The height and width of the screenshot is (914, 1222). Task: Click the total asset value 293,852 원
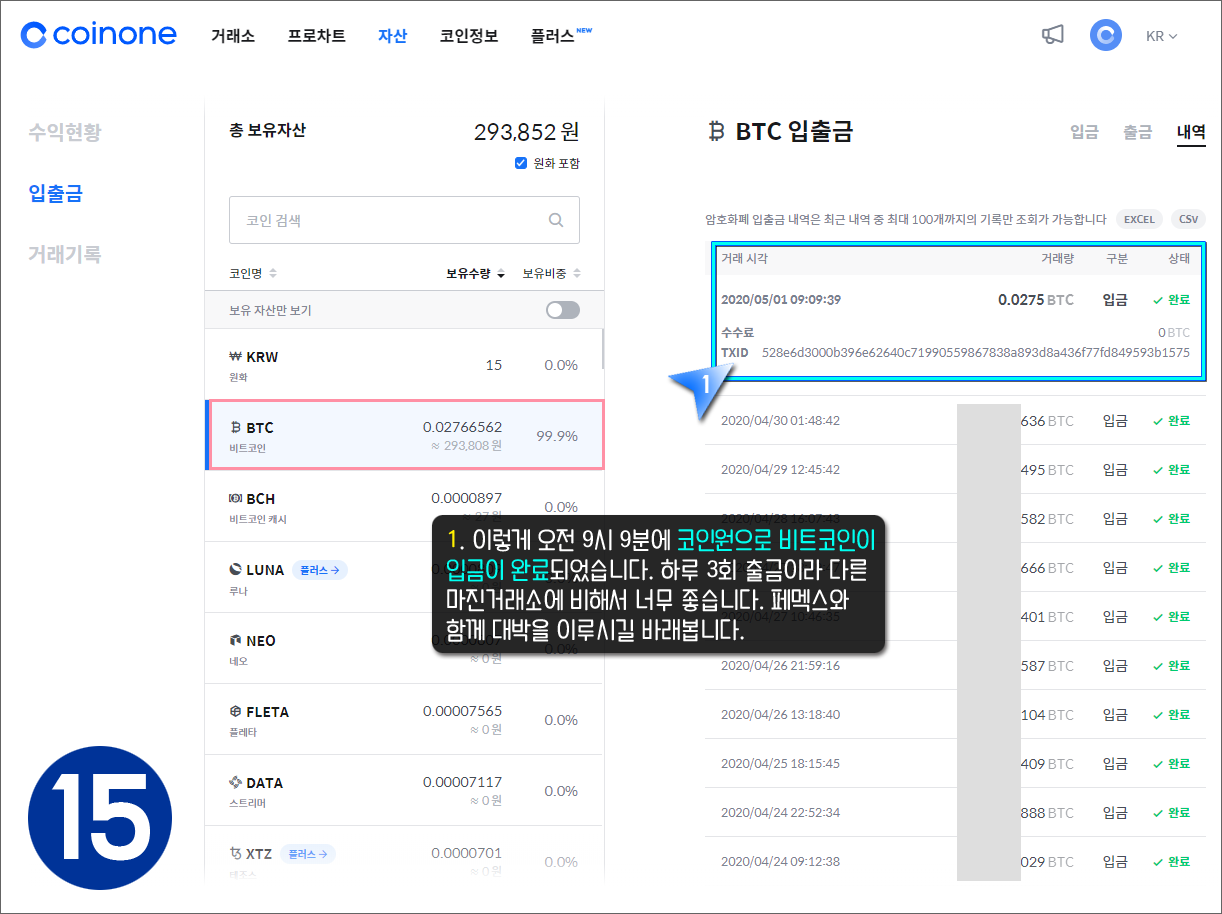(x=526, y=132)
